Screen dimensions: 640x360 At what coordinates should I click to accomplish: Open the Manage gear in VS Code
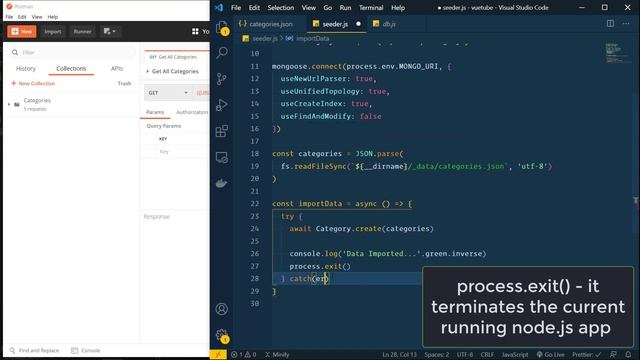click(x=222, y=336)
